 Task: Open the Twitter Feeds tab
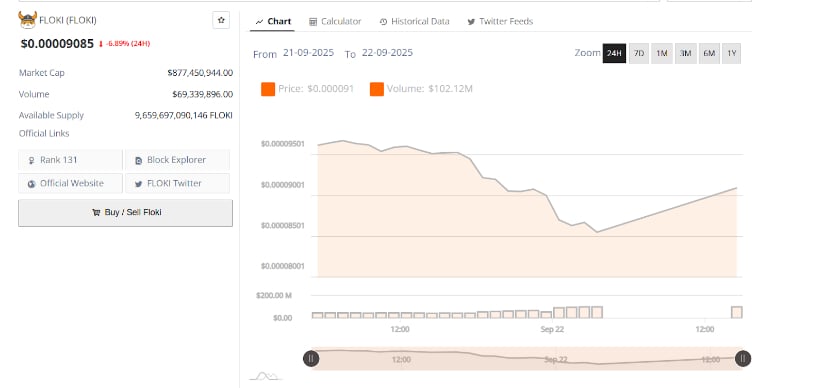tap(500, 22)
